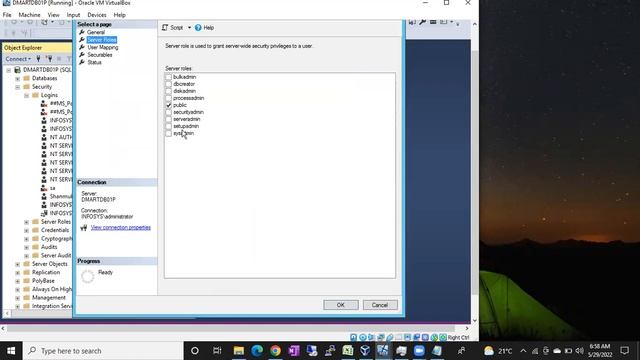Open Task View on taskbar

click(x=217, y=351)
